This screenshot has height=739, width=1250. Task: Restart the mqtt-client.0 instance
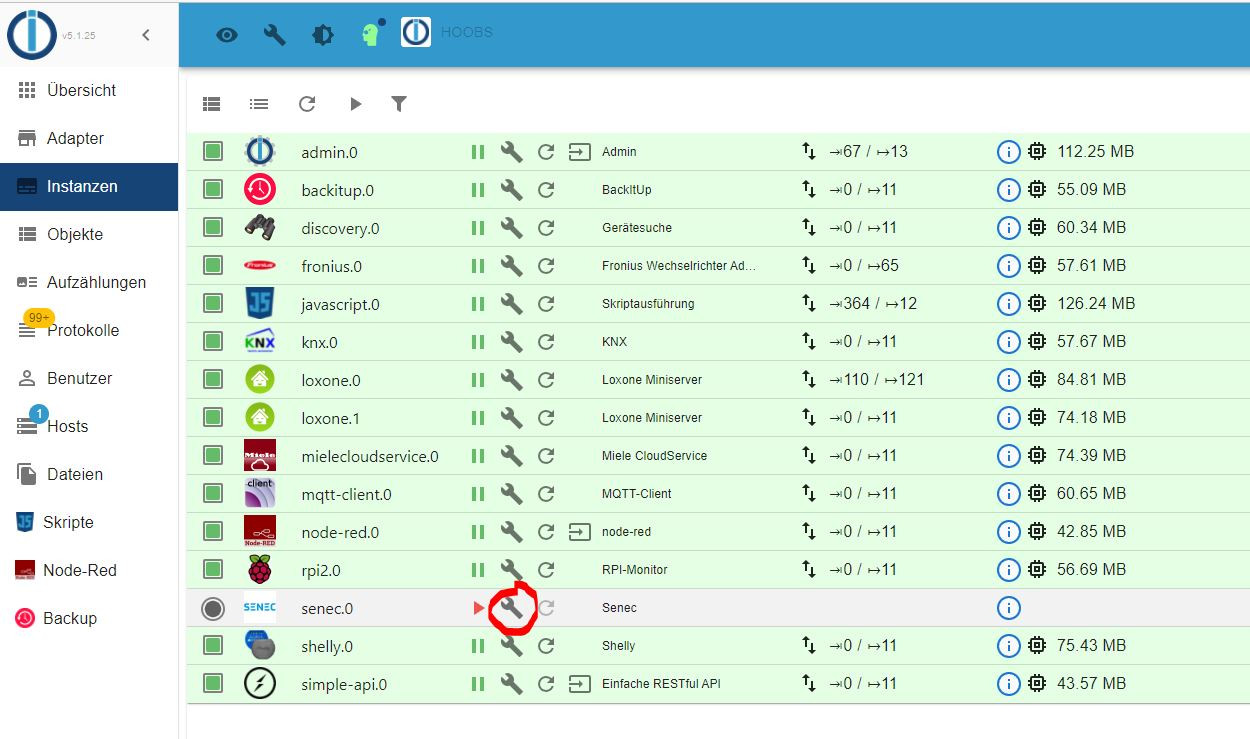tap(546, 494)
